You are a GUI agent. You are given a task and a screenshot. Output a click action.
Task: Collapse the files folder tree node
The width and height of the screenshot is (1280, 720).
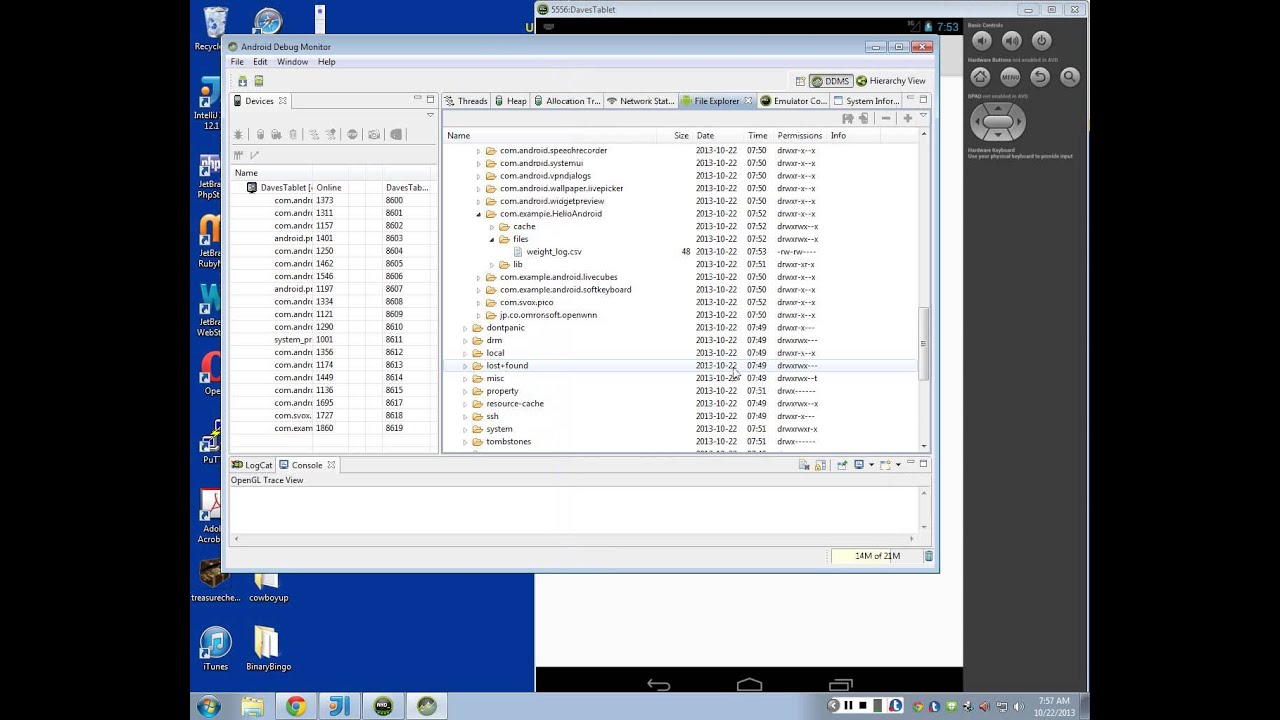pos(492,240)
